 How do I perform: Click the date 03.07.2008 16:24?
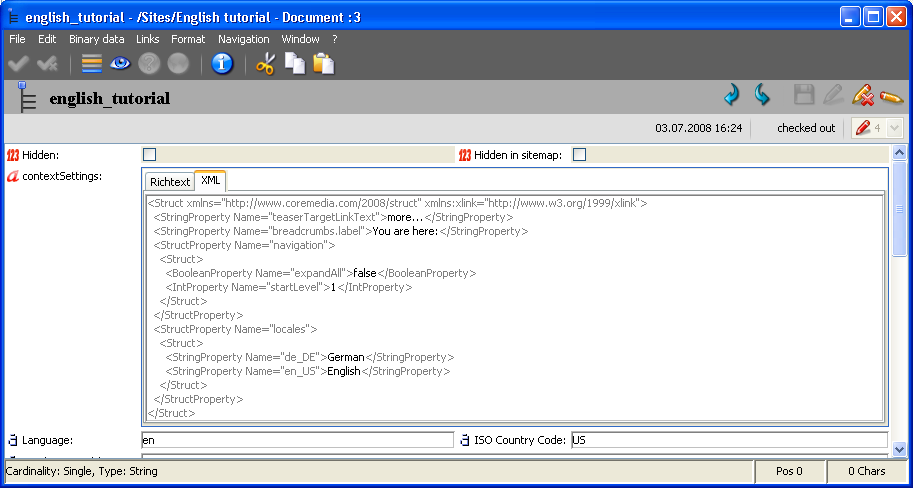699,128
